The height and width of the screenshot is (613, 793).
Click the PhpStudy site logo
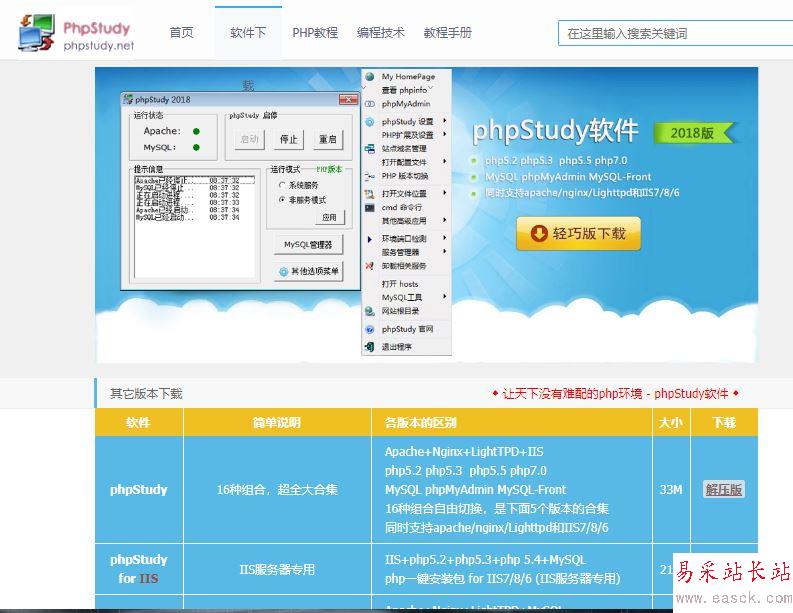click(76, 33)
